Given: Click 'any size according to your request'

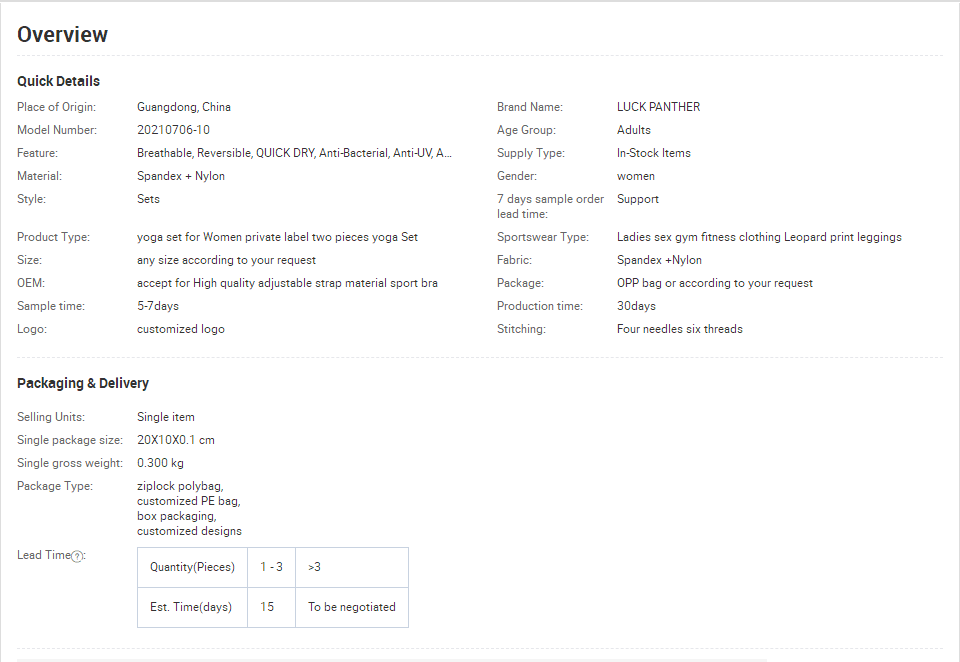Looking at the screenshot, I should click(227, 260).
